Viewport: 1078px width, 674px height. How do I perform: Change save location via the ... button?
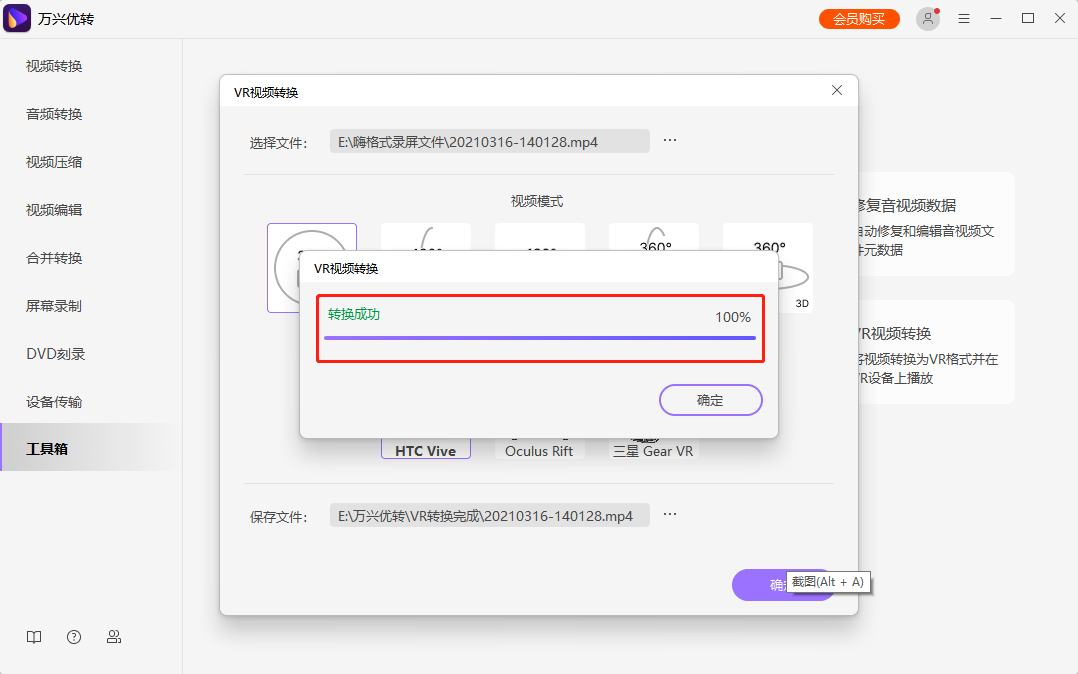[669, 514]
